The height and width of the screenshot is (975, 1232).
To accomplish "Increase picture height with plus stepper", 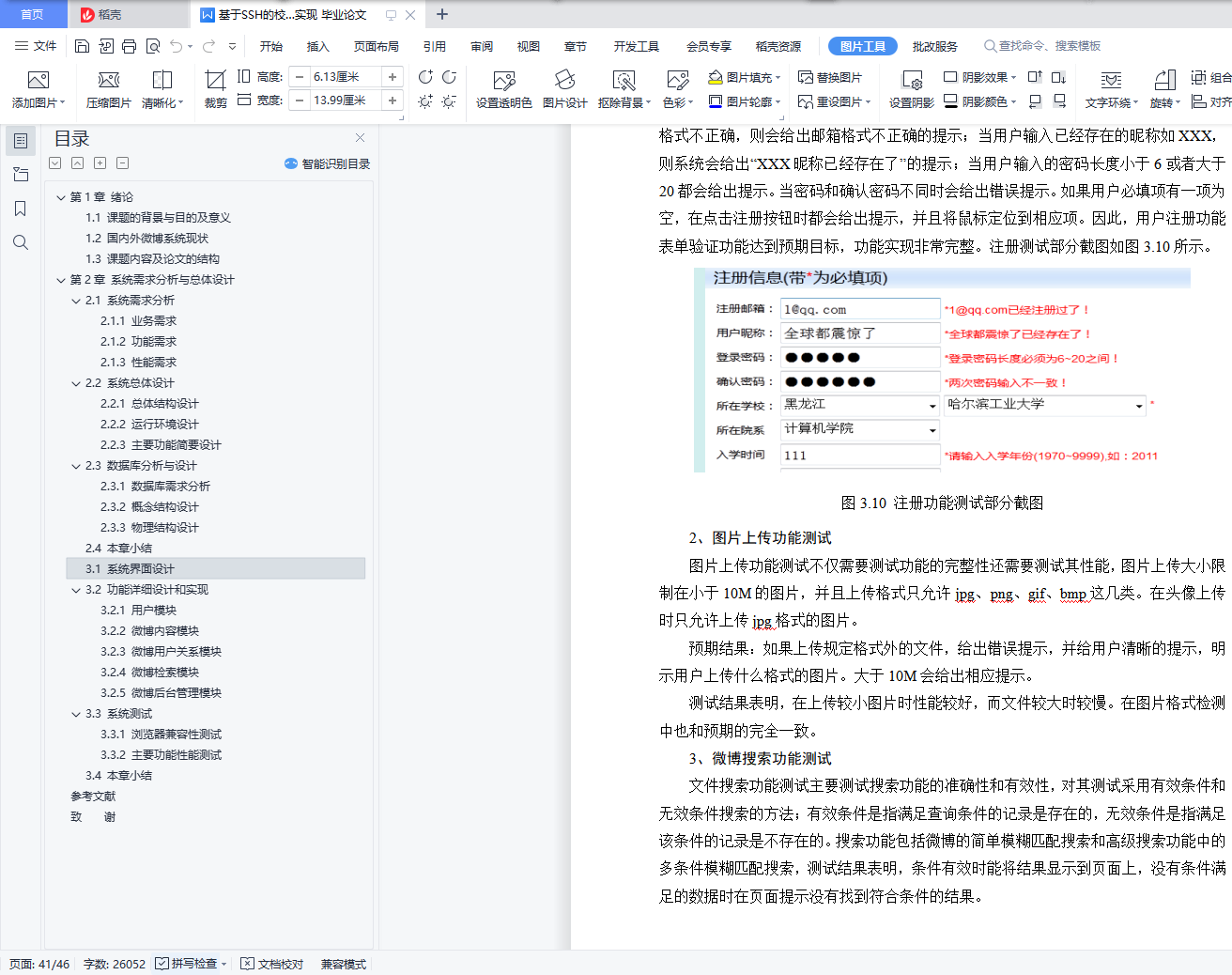I will coord(393,77).
